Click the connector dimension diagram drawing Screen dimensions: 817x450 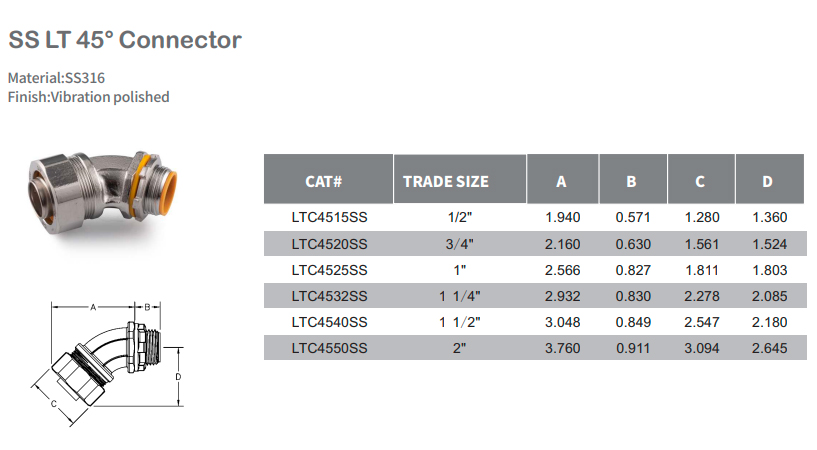click(107, 363)
